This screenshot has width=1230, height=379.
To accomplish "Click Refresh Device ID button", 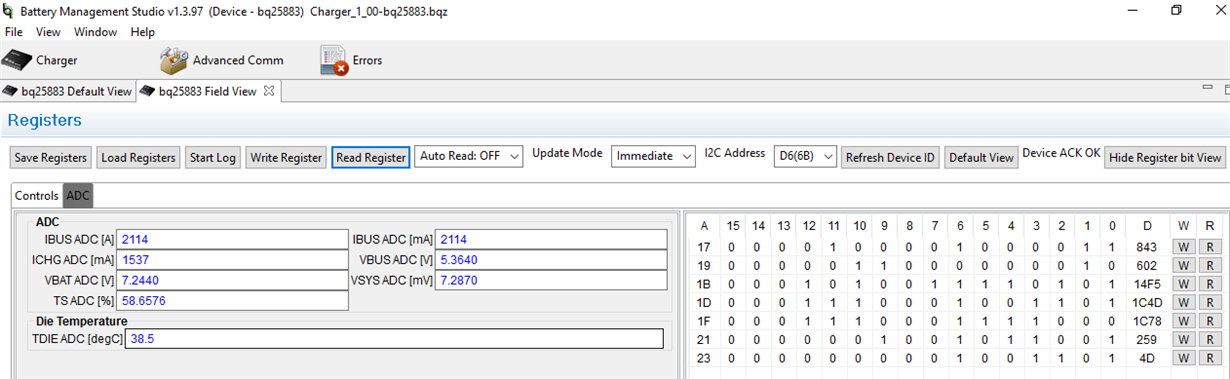I will coord(890,157).
